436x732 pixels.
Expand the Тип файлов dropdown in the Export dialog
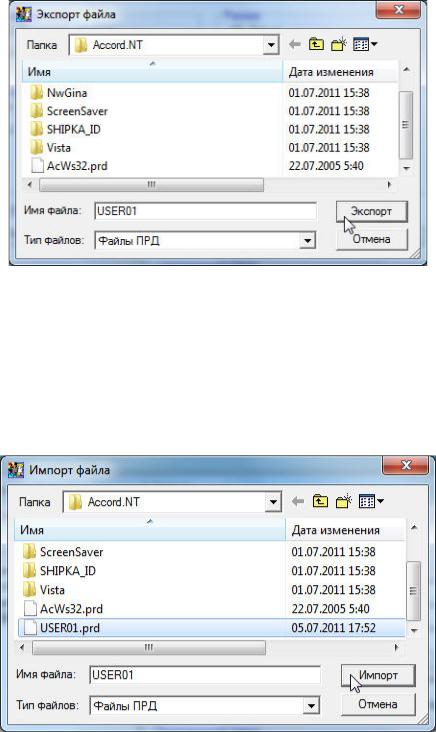tap(307, 241)
